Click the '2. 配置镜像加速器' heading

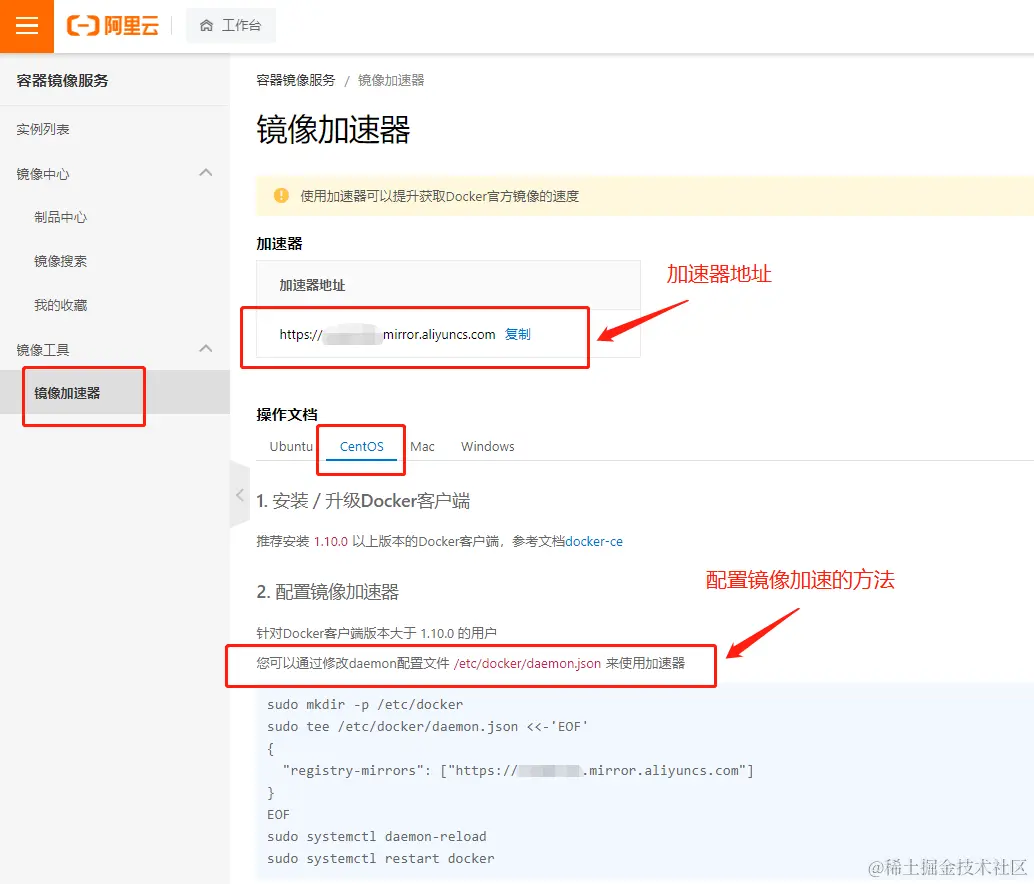click(x=328, y=592)
